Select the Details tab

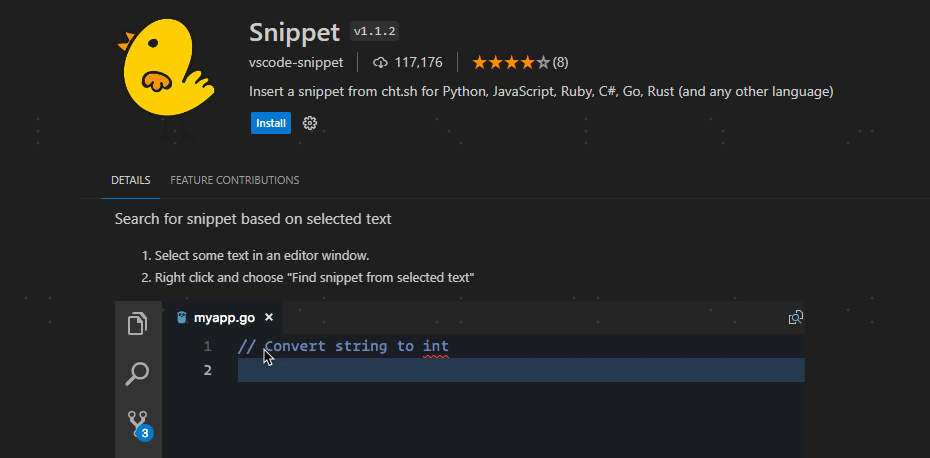click(130, 180)
